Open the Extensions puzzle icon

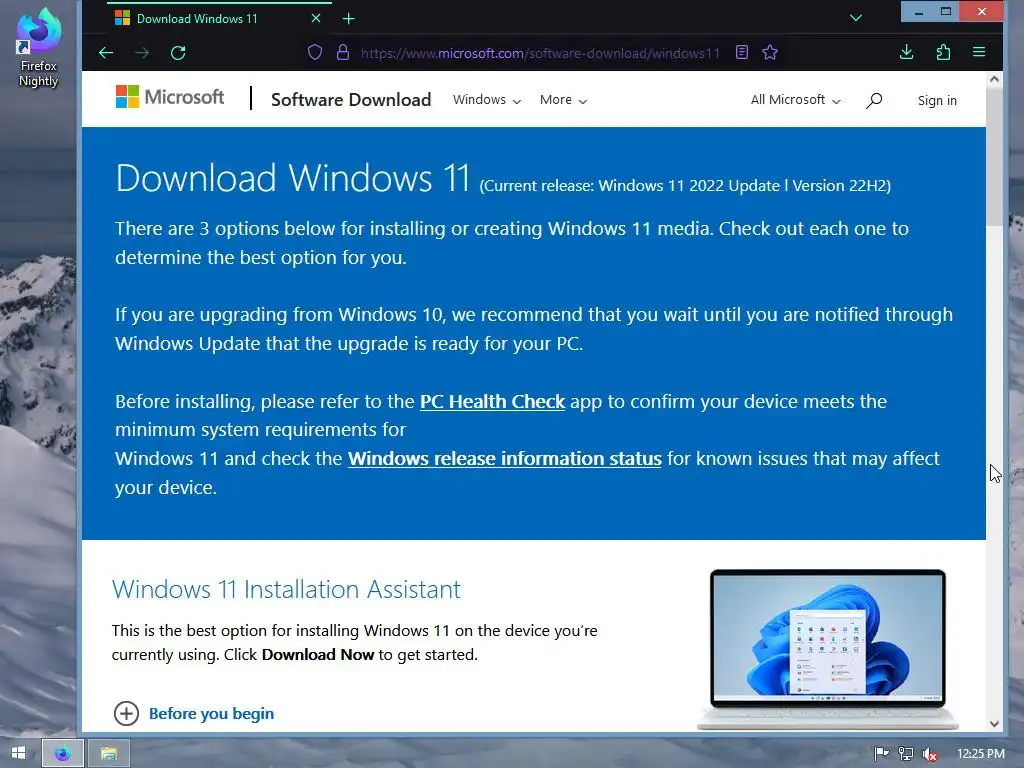pos(943,52)
